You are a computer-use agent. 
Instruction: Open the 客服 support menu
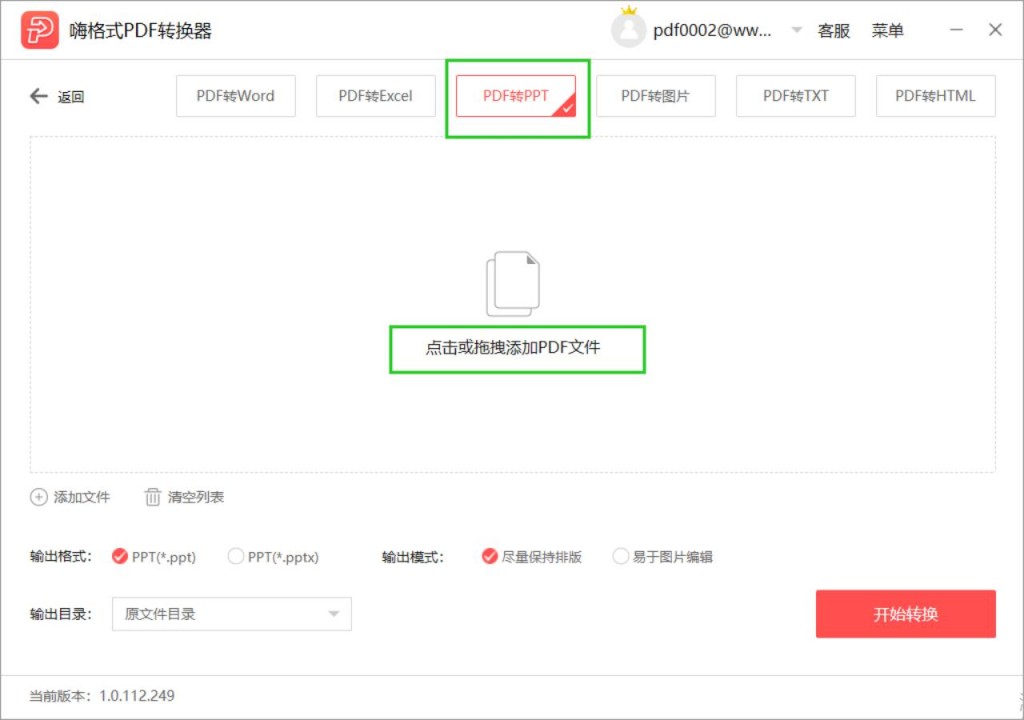pyautogui.click(x=834, y=31)
